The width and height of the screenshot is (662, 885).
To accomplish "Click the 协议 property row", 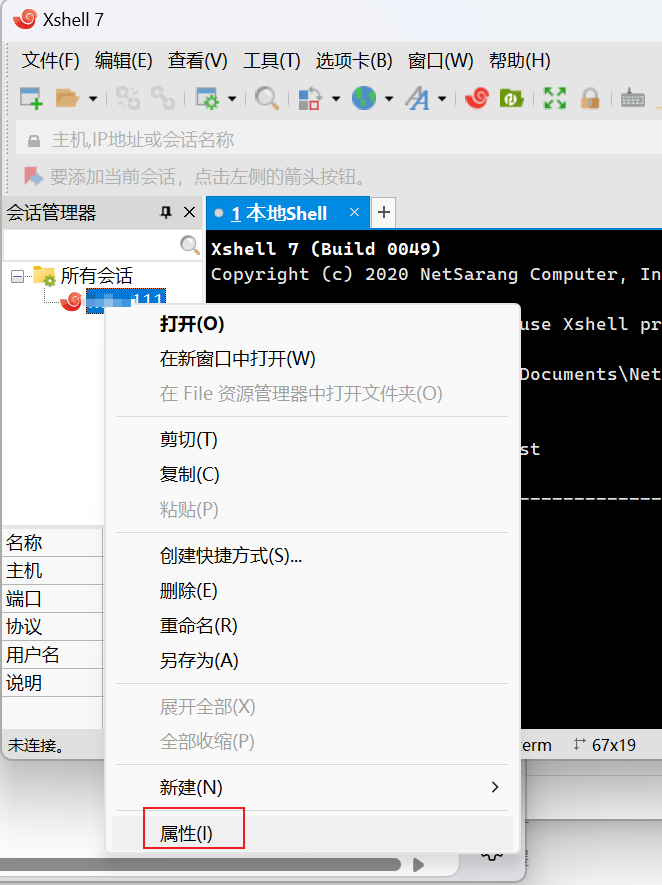I will (52, 626).
